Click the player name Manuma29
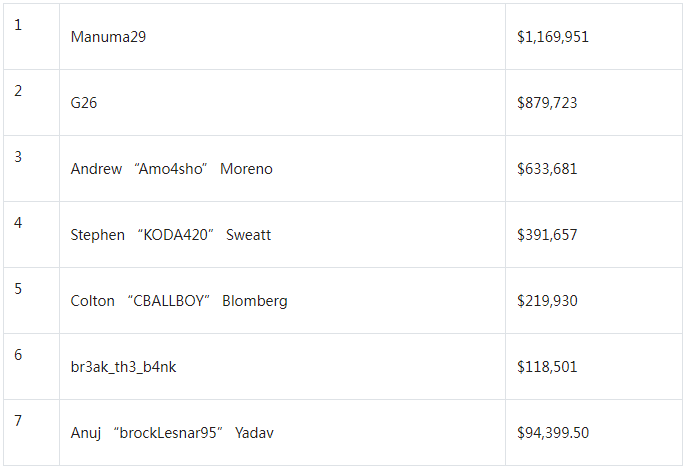 tap(108, 37)
